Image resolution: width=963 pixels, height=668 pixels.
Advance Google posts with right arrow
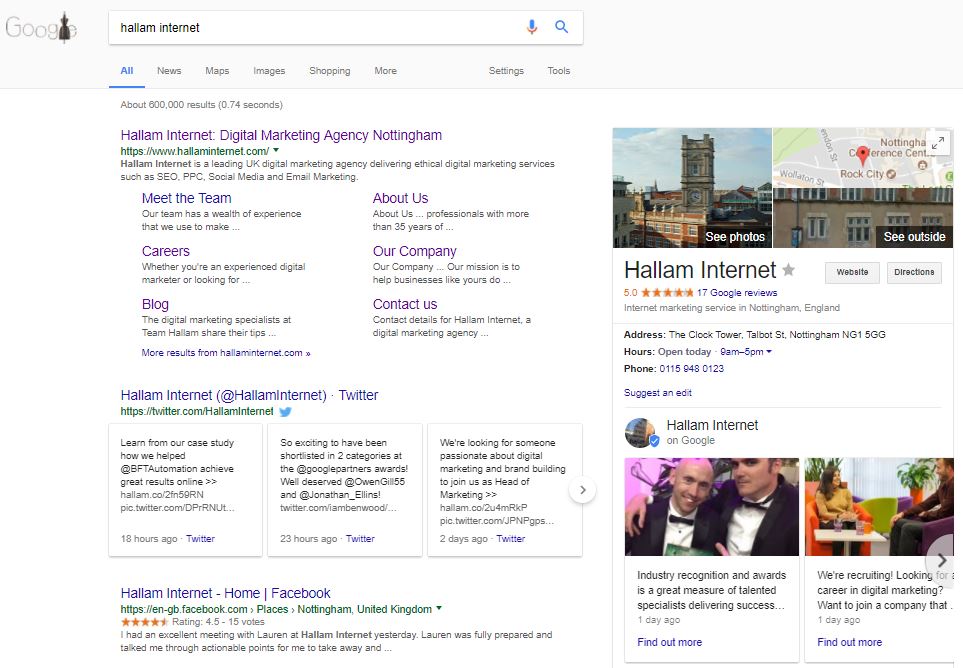(x=941, y=560)
